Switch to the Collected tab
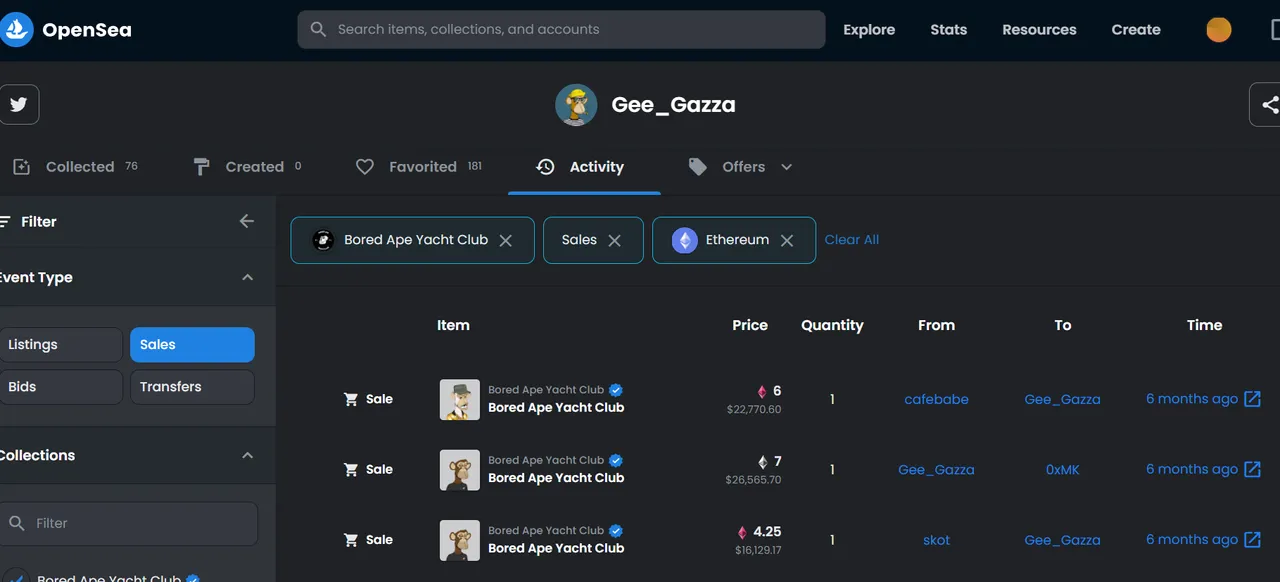1280x582 pixels. tap(74, 167)
